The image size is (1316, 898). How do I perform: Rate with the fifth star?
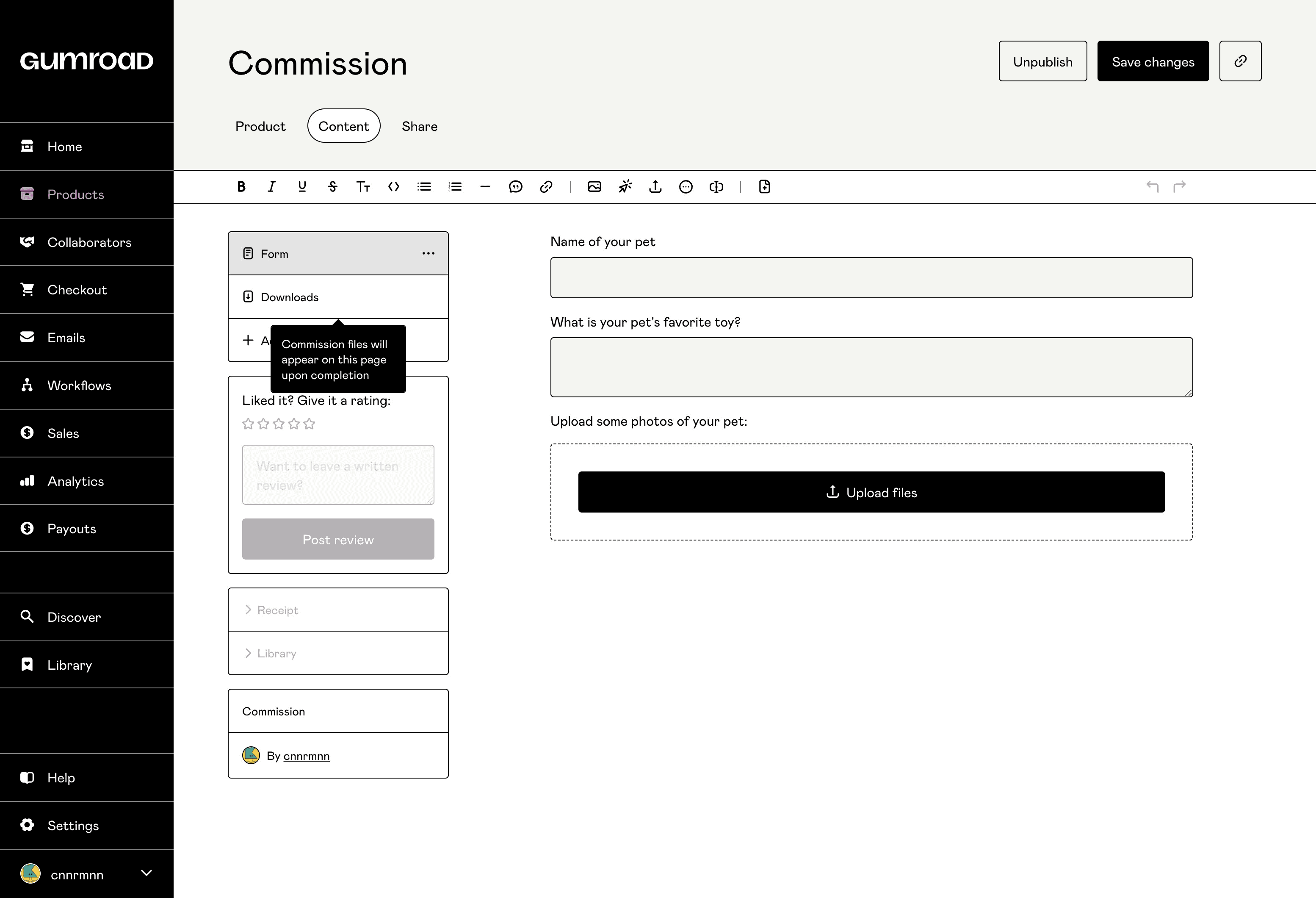tap(309, 424)
